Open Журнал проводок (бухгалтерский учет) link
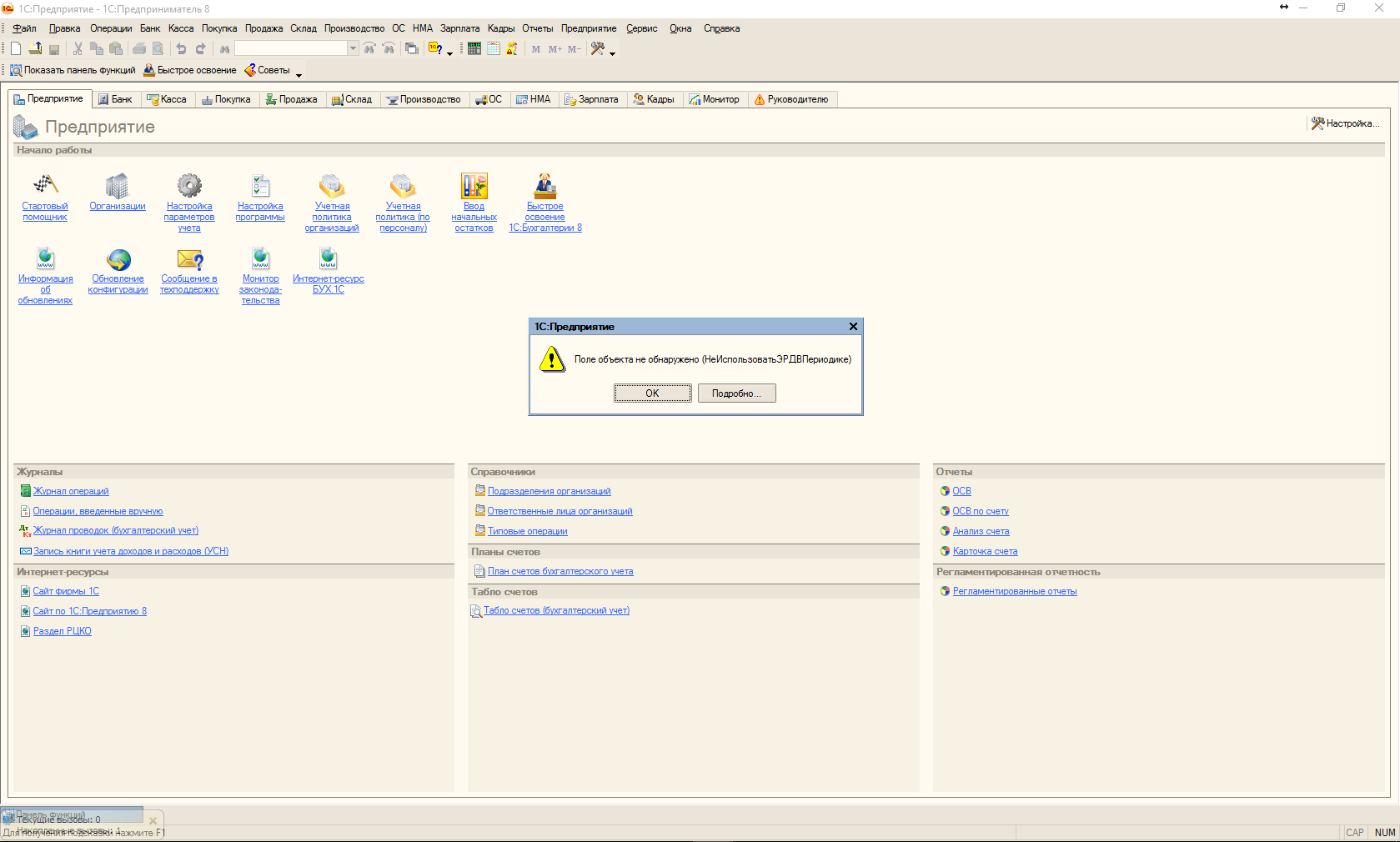The image size is (1400, 842). pos(116,530)
